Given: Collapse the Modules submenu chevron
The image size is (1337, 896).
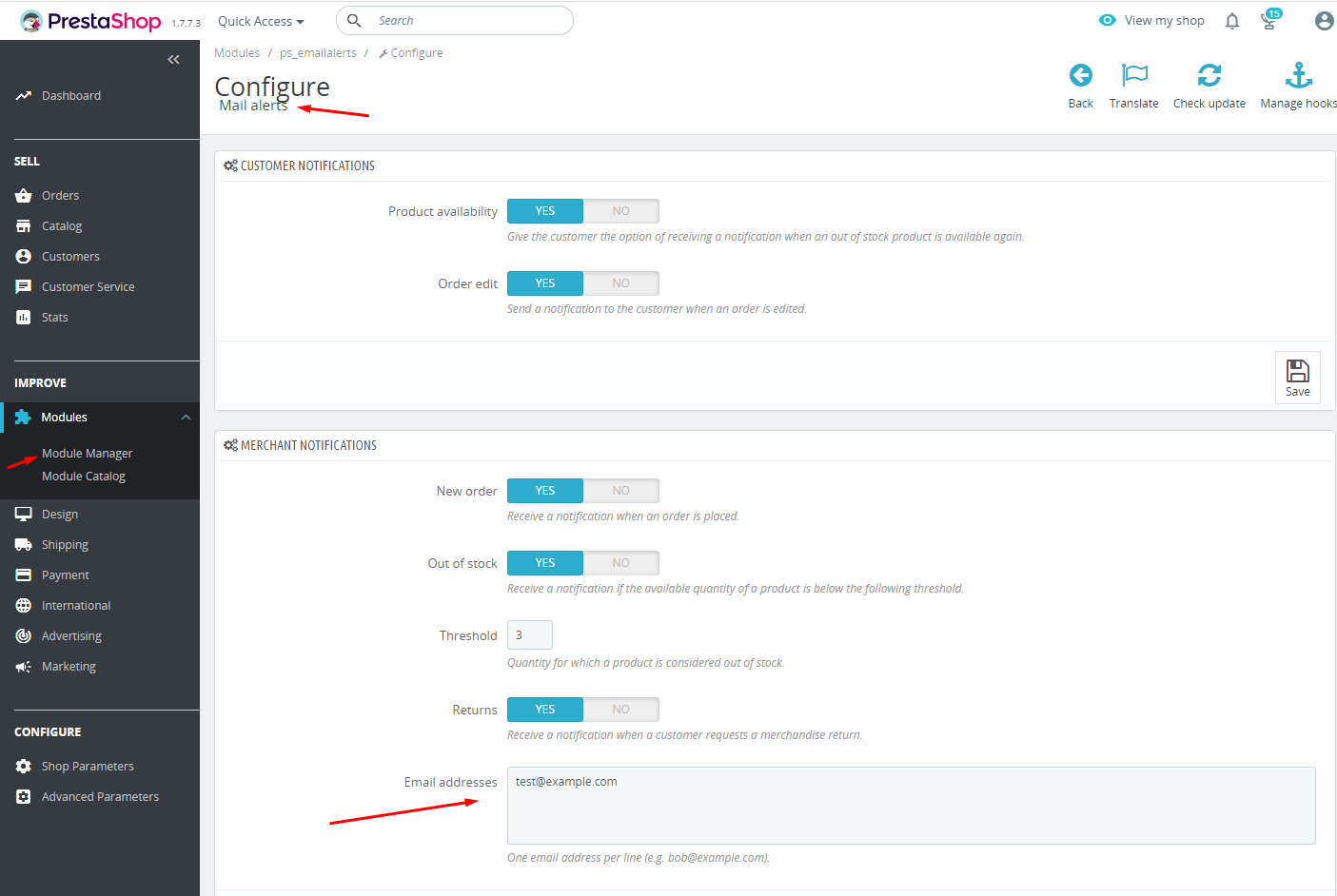Looking at the screenshot, I should point(186,418).
